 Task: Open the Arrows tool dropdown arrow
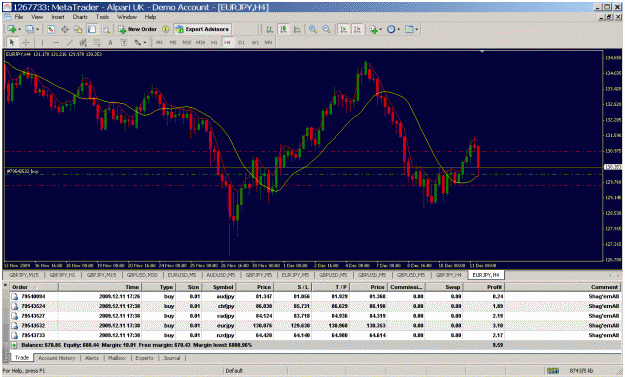tap(145, 42)
